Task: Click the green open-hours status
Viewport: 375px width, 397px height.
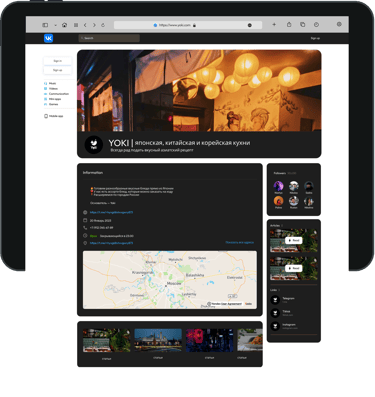Action: pos(93,236)
